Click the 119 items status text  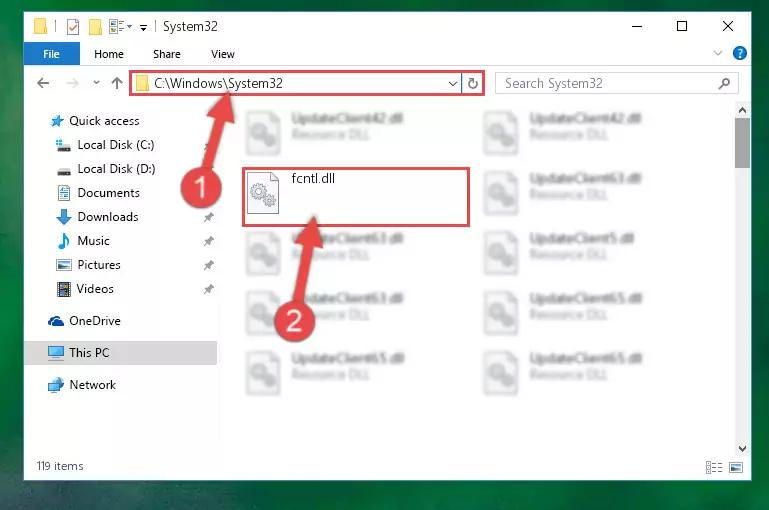point(60,466)
